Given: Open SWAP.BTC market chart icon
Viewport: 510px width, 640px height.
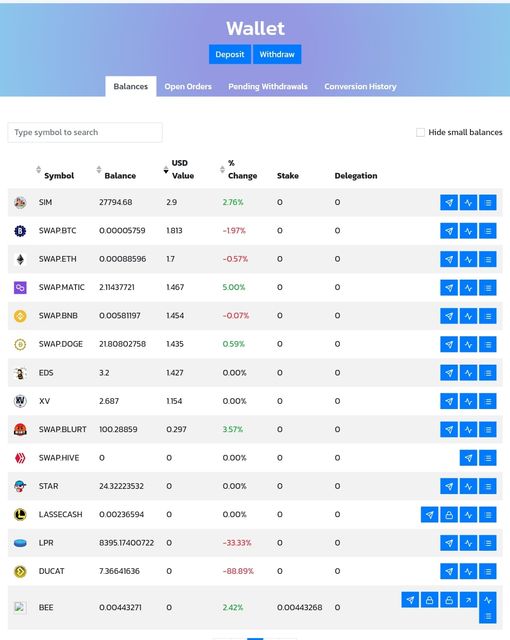Looking at the screenshot, I should pyautogui.click(x=468, y=231).
